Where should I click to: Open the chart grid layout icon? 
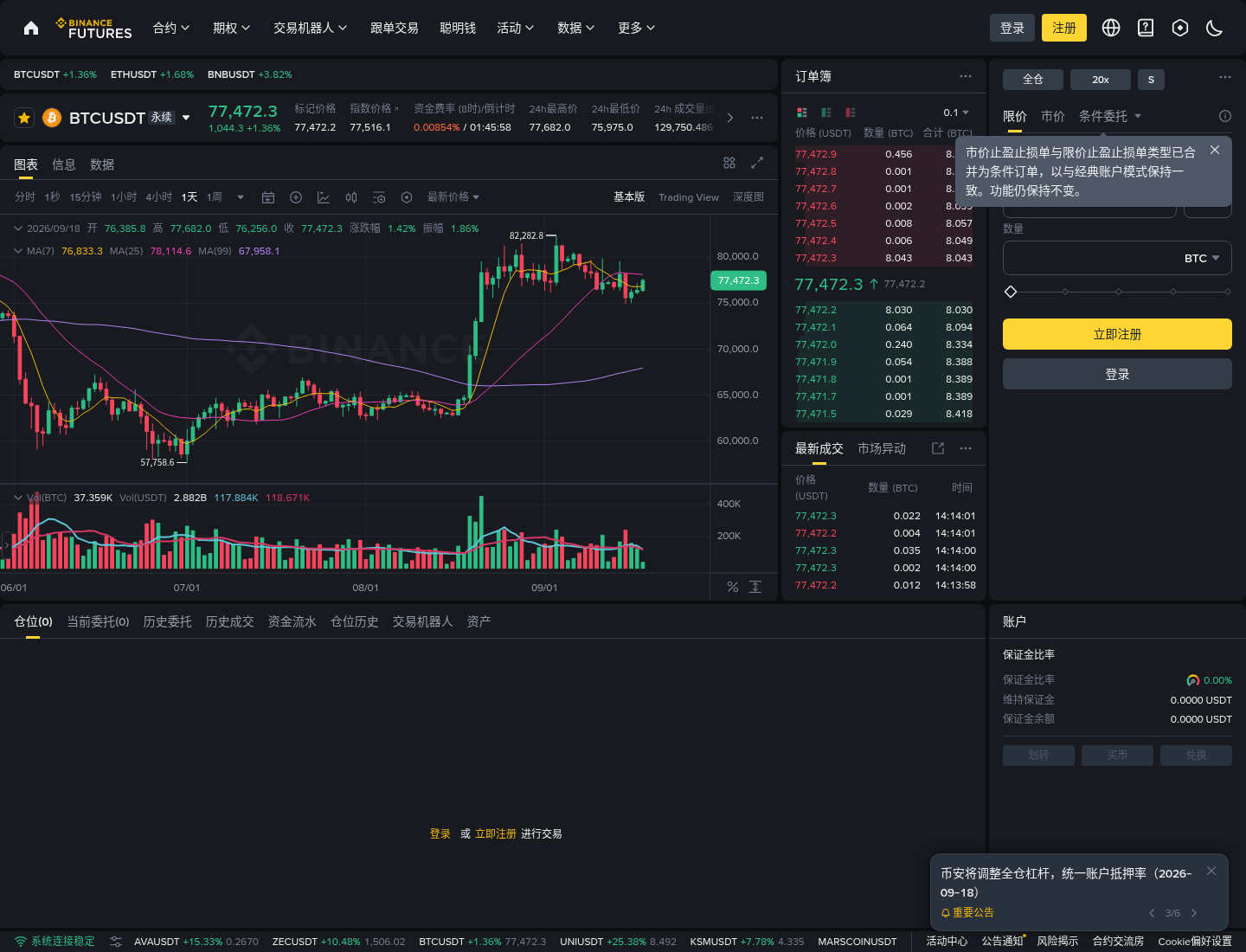(729, 163)
